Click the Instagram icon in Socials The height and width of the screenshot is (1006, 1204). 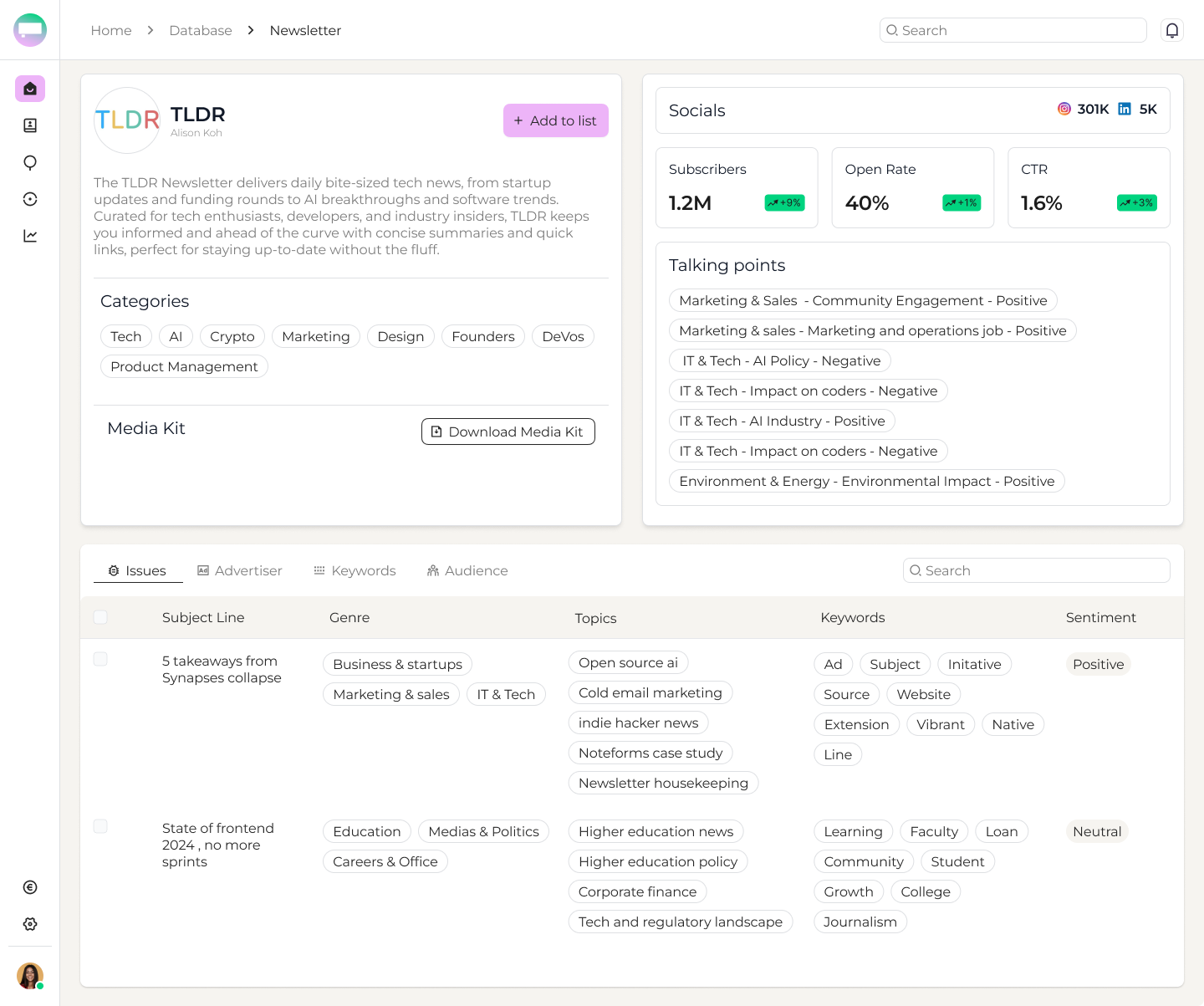coord(1064,109)
